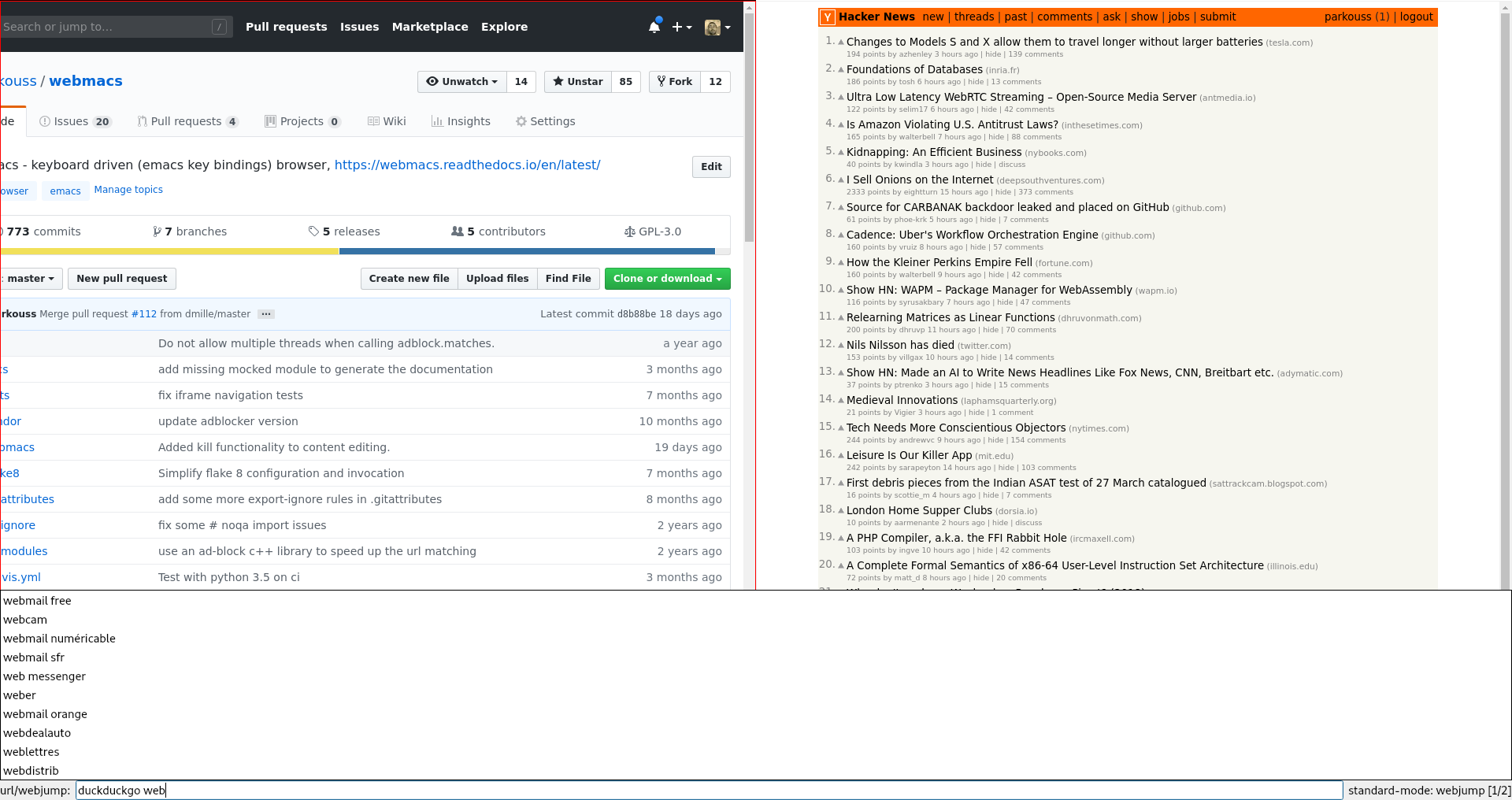Open the 7 branches link

click(x=190, y=231)
